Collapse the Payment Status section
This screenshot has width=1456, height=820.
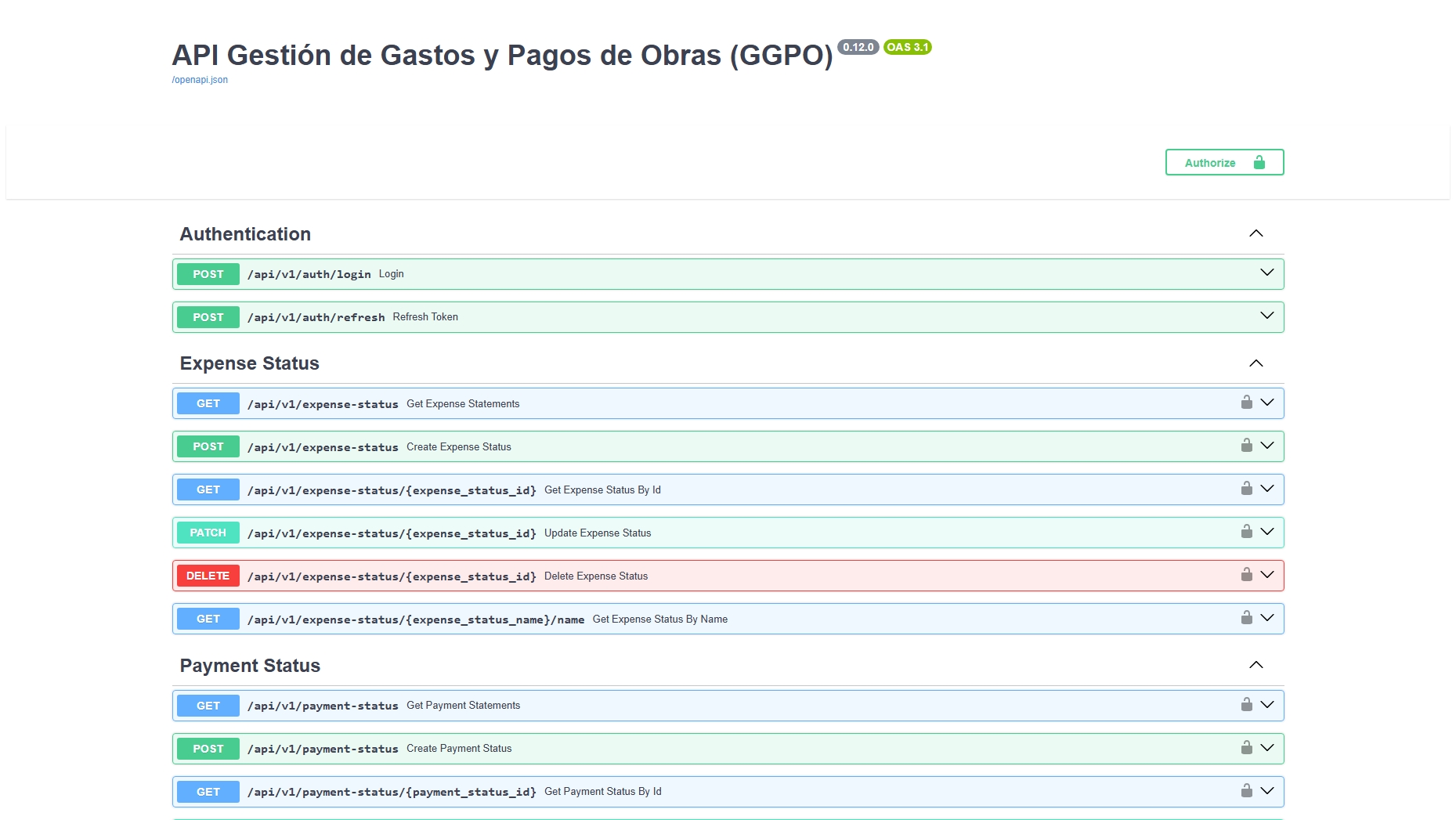coord(1256,665)
